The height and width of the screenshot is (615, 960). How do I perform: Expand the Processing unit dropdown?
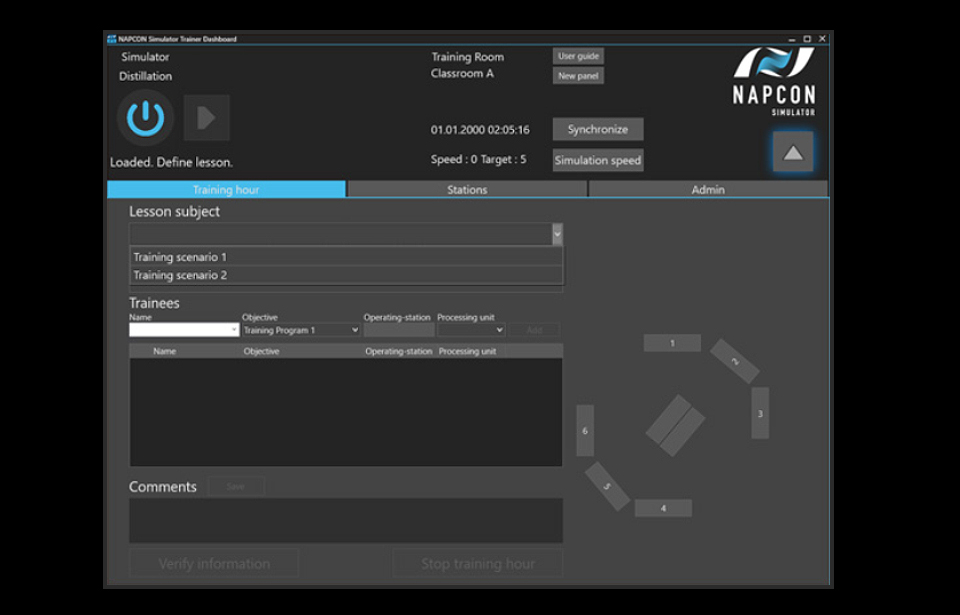[x=471, y=330]
